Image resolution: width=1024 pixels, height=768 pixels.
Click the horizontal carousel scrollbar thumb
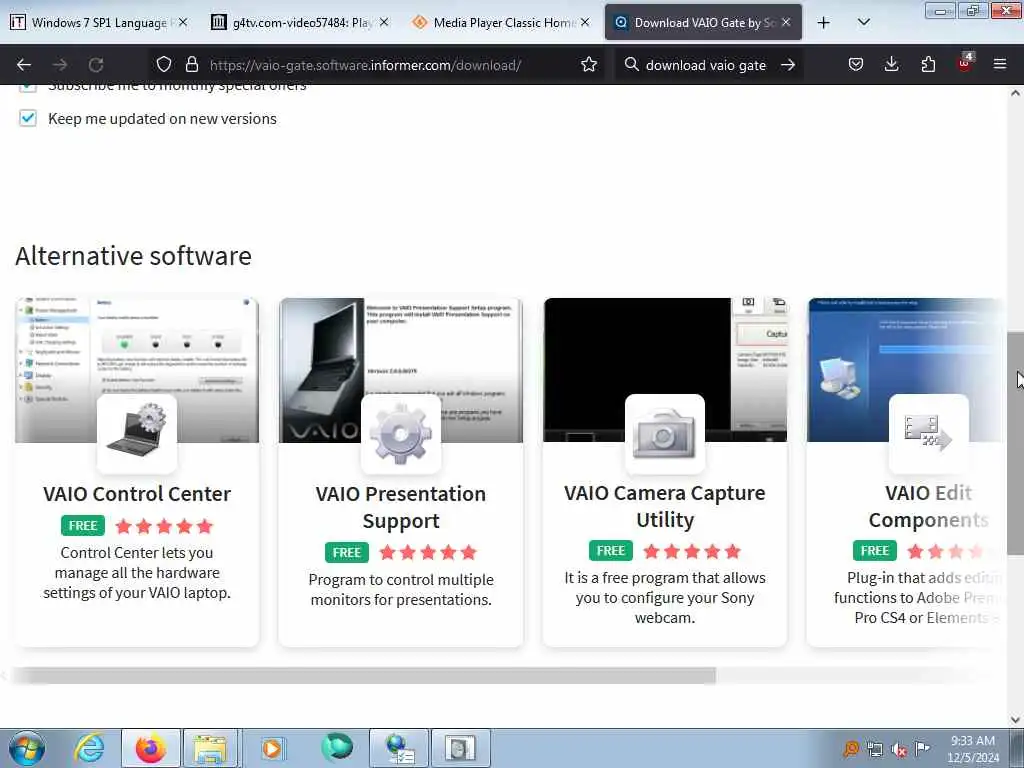click(x=364, y=675)
